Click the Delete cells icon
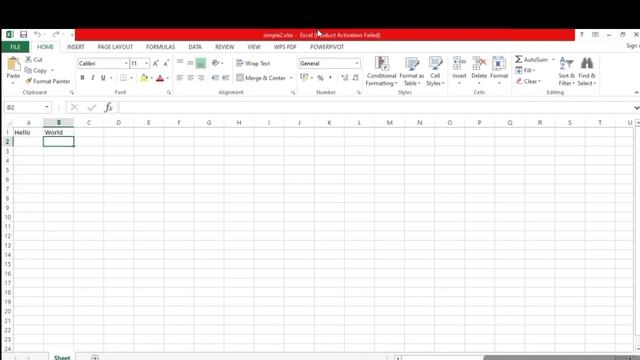 click(479, 64)
